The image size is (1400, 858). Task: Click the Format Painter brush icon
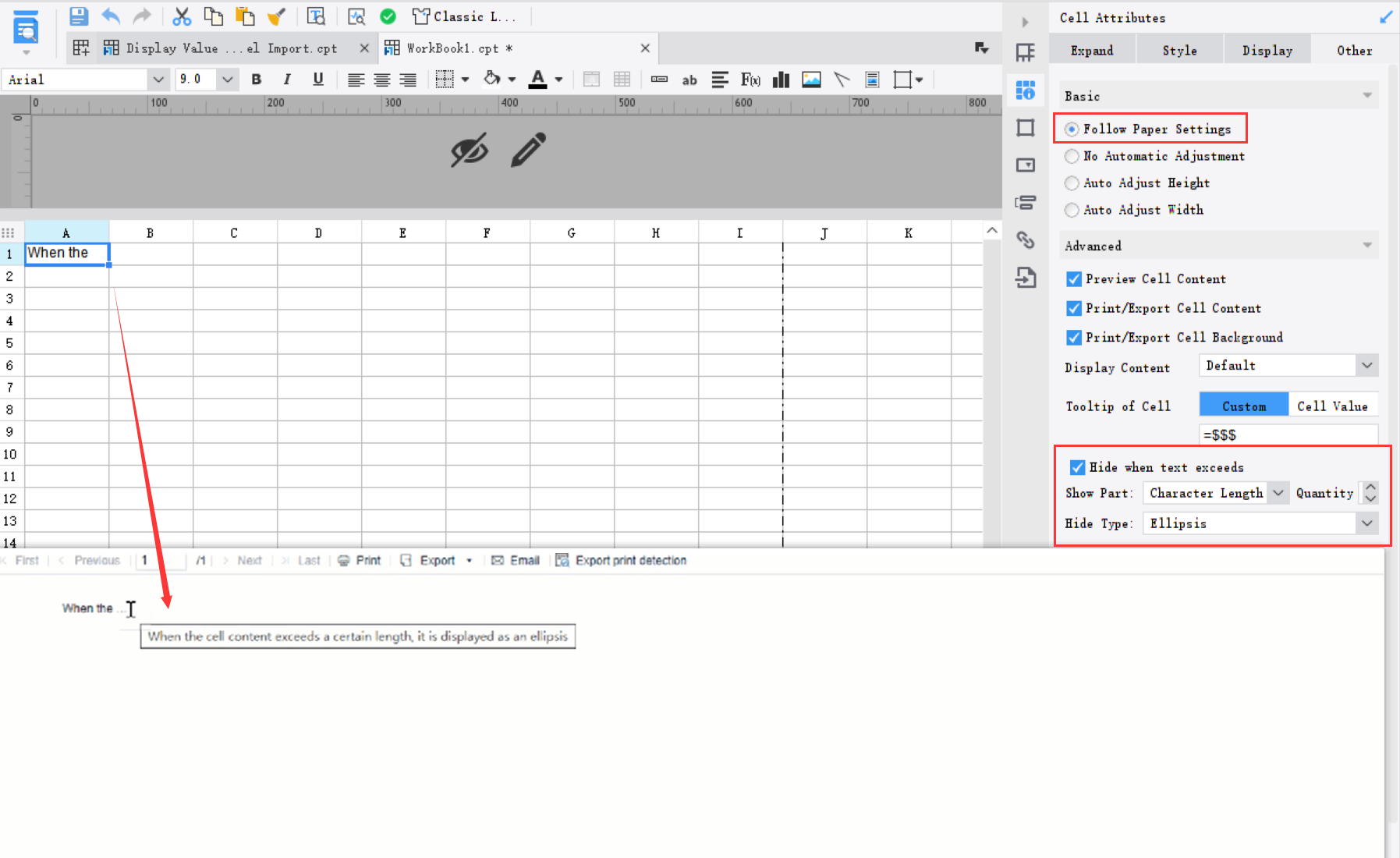pyautogui.click(x=277, y=16)
